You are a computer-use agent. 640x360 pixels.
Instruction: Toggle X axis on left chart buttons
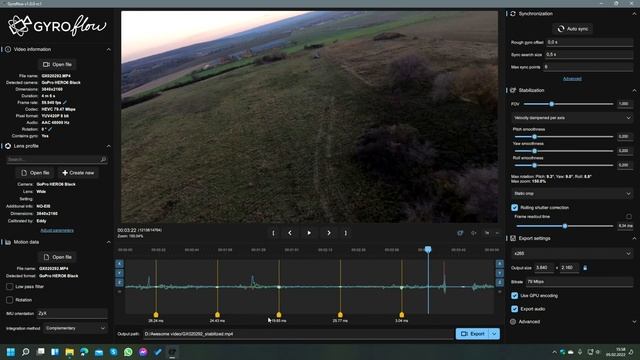pos(119,264)
